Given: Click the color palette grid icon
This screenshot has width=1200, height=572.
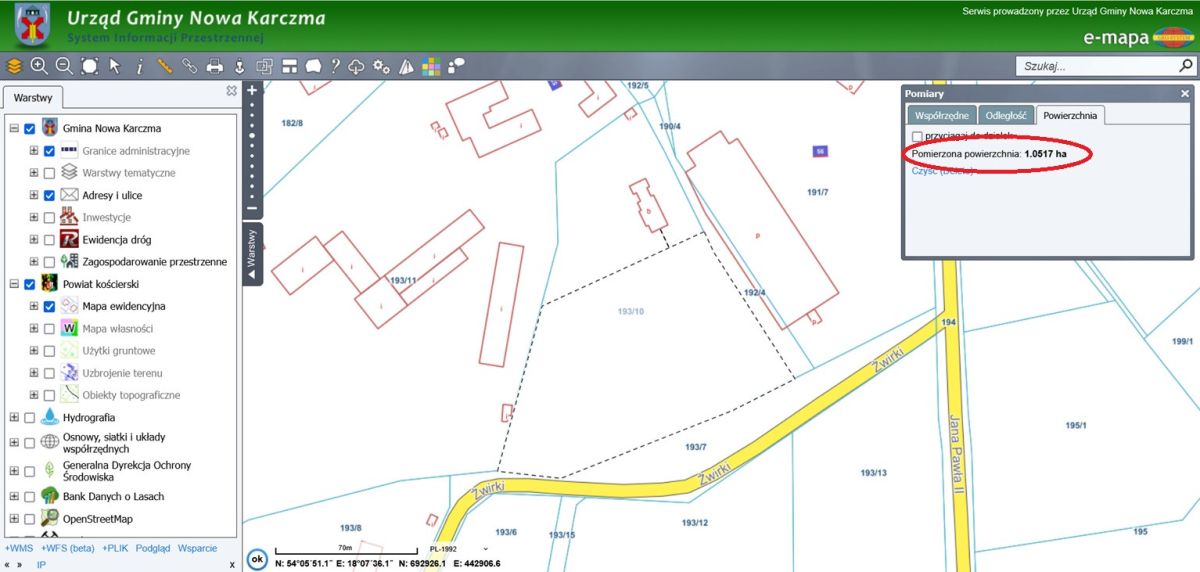Looking at the screenshot, I should click(x=431, y=66).
